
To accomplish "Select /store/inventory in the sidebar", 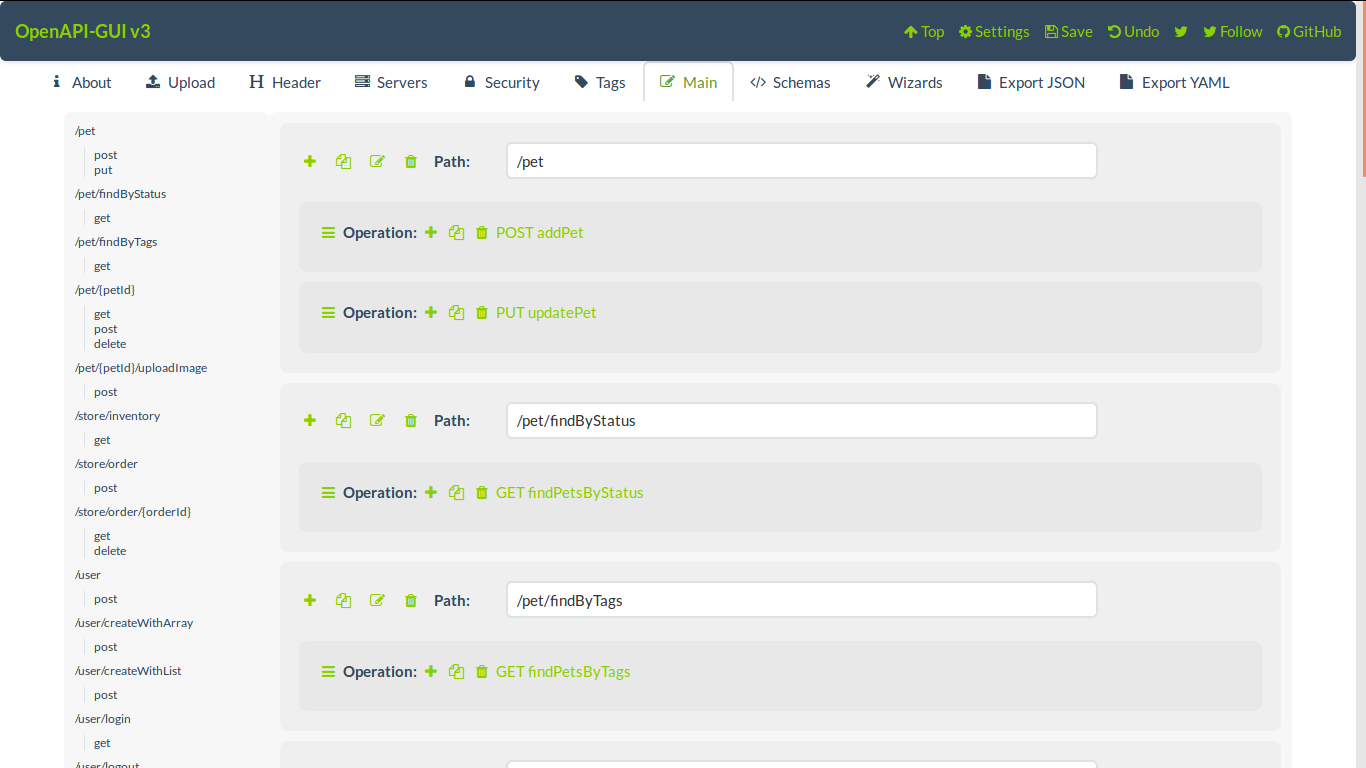I will [x=117, y=415].
